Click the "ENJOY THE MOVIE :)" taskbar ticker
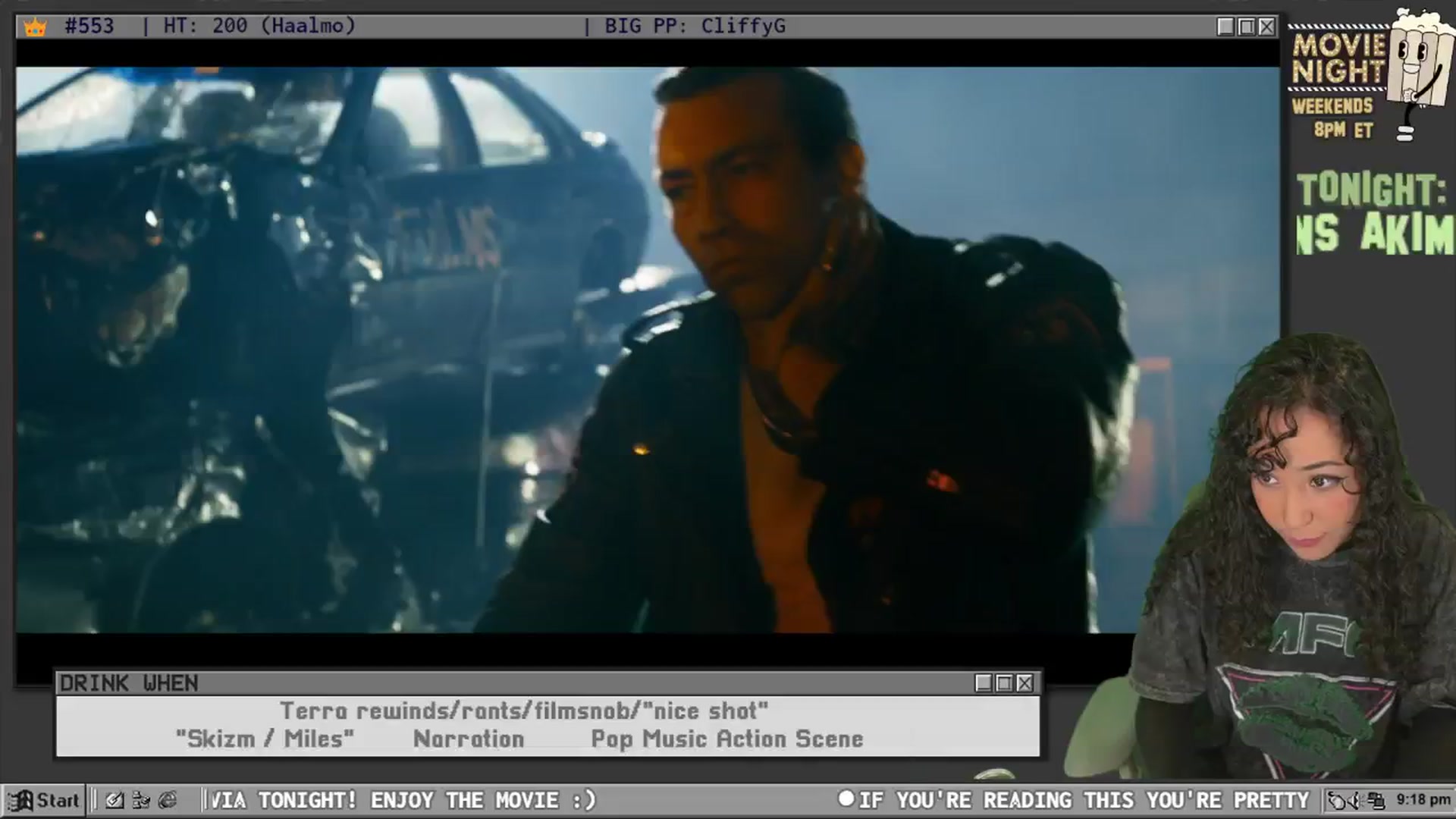The image size is (1456, 819). click(483, 801)
